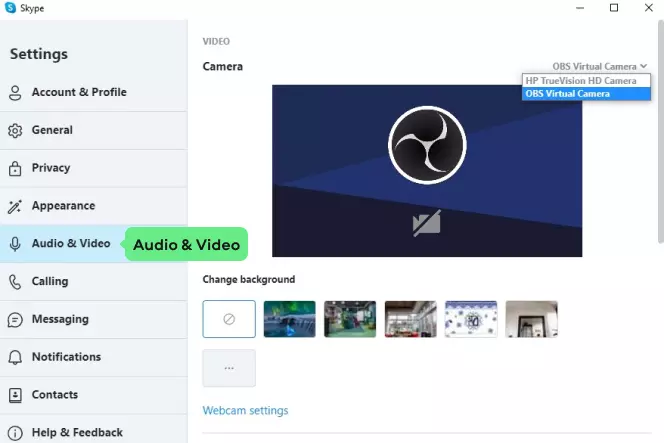Close the Skype window
Image resolution: width=664 pixels, height=443 pixels.
coord(648,8)
